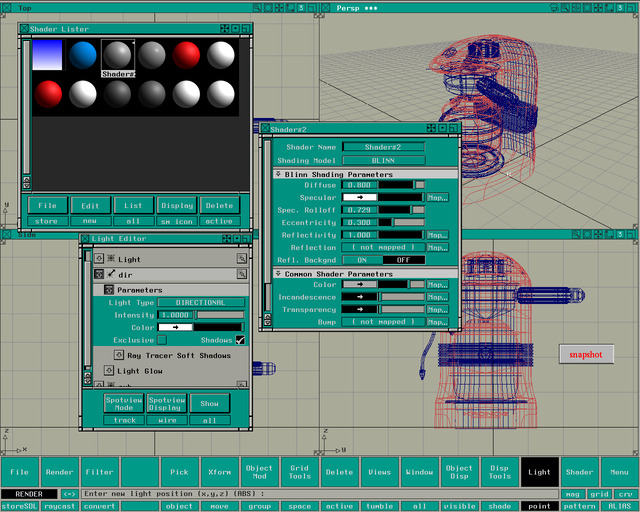Expand the Ray Tracer Soft Shadows section
This screenshot has height=512, width=640.
tap(118, 355)
